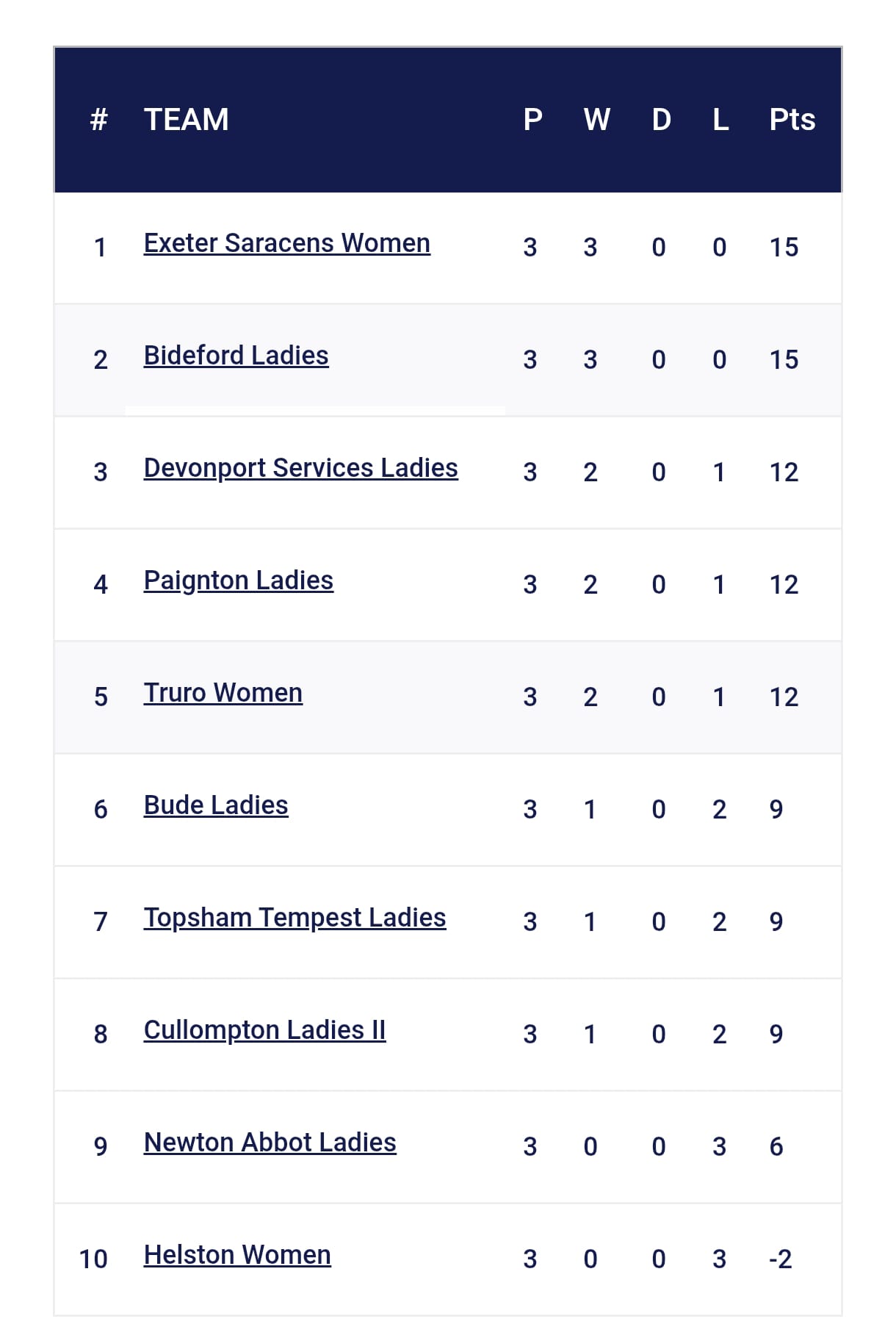Click Helston Women's -2 points value
The height and width of the screenshot is (1327, 896).
tap(780, 1259)
